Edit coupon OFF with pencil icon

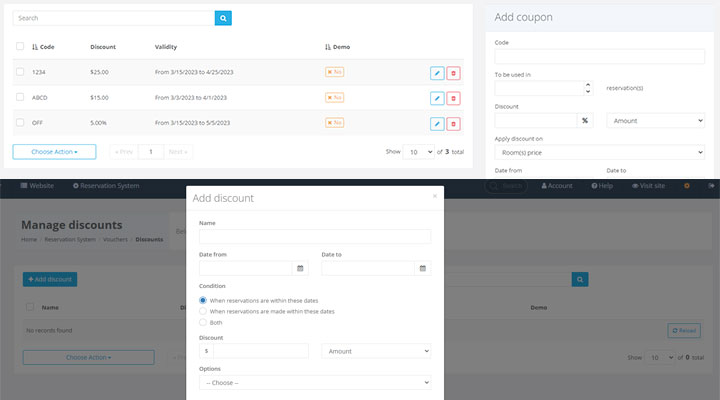pyautogui.click(x=437, y=124)
